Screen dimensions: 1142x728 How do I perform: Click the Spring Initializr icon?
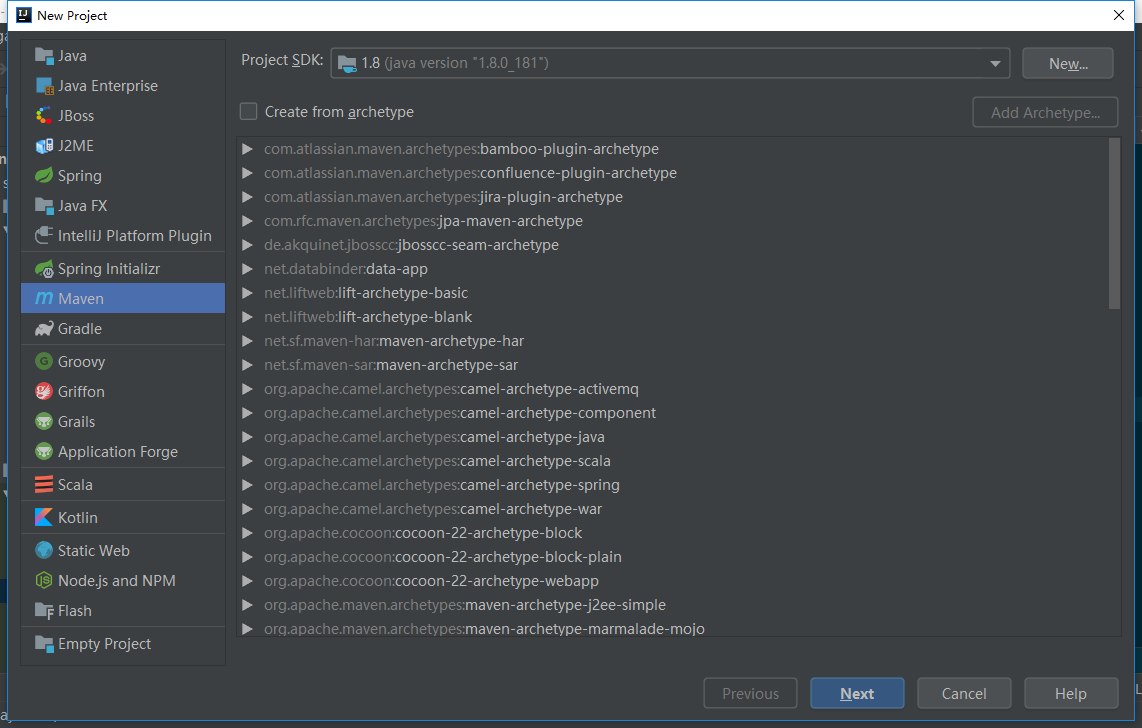pos(44,269)
